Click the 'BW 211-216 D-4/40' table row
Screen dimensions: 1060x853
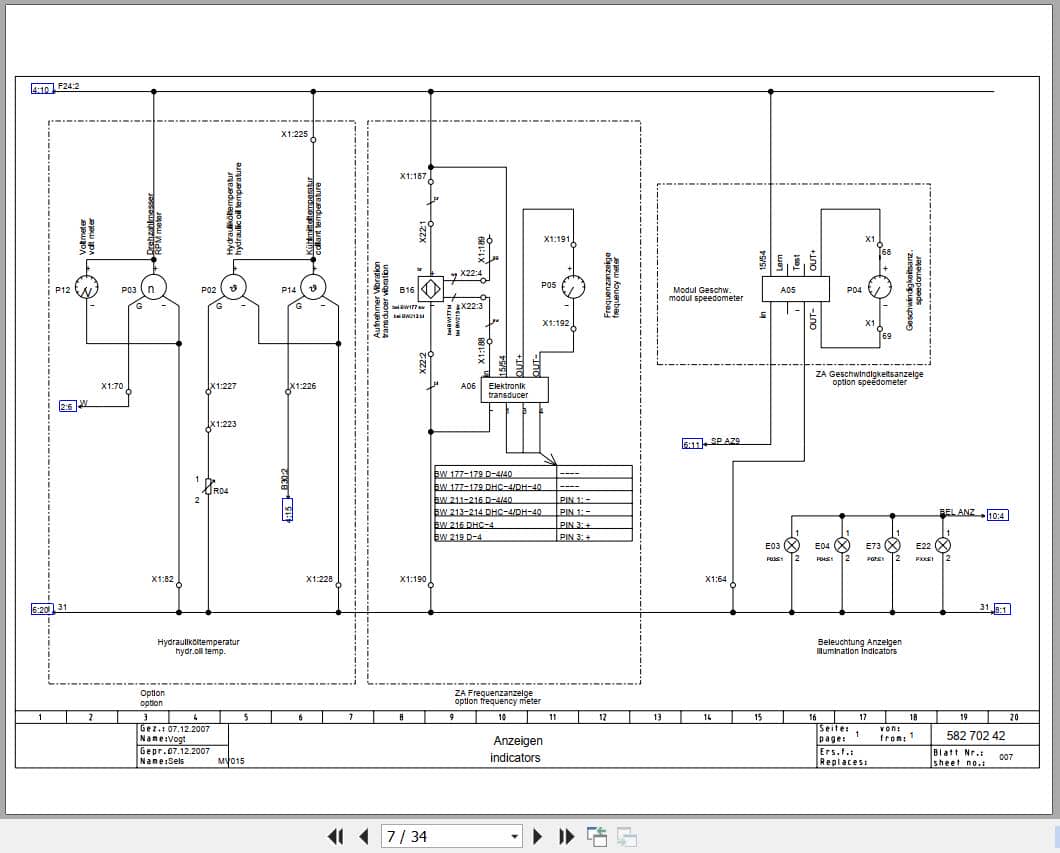pos(533,499)
